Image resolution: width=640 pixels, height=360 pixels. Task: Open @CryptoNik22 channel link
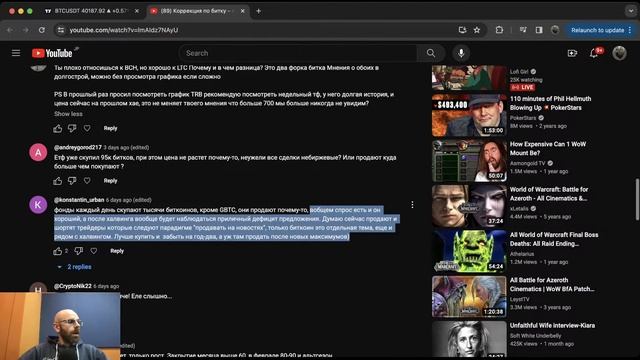coord(73,286)
